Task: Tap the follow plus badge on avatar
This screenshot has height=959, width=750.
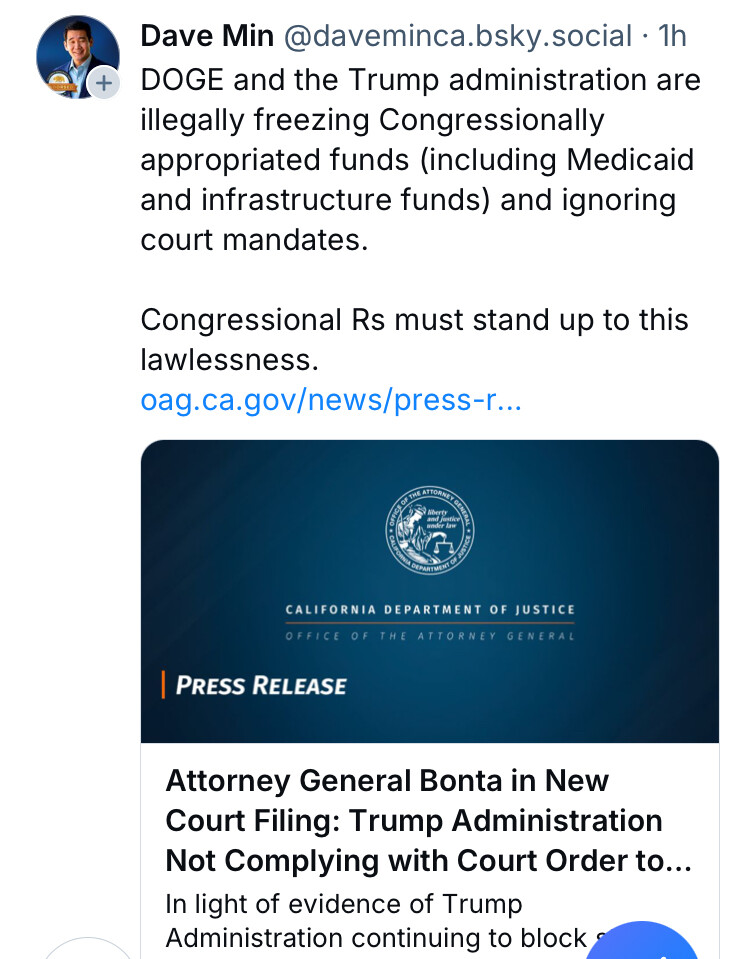Action: 104,84
